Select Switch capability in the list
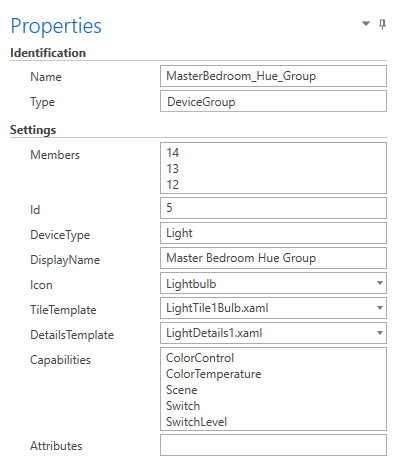399x461 pixels. coord(183,406)
